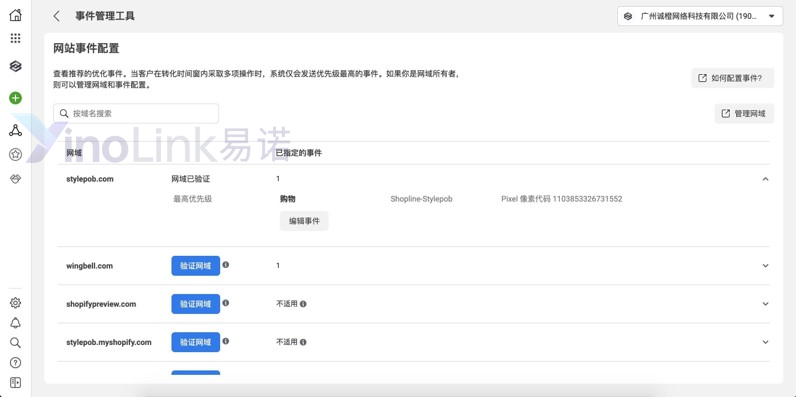Open the triangle graph nodes sidebar icon
Image resolution: width=796 pixels, height=397 pixels.
15,130
